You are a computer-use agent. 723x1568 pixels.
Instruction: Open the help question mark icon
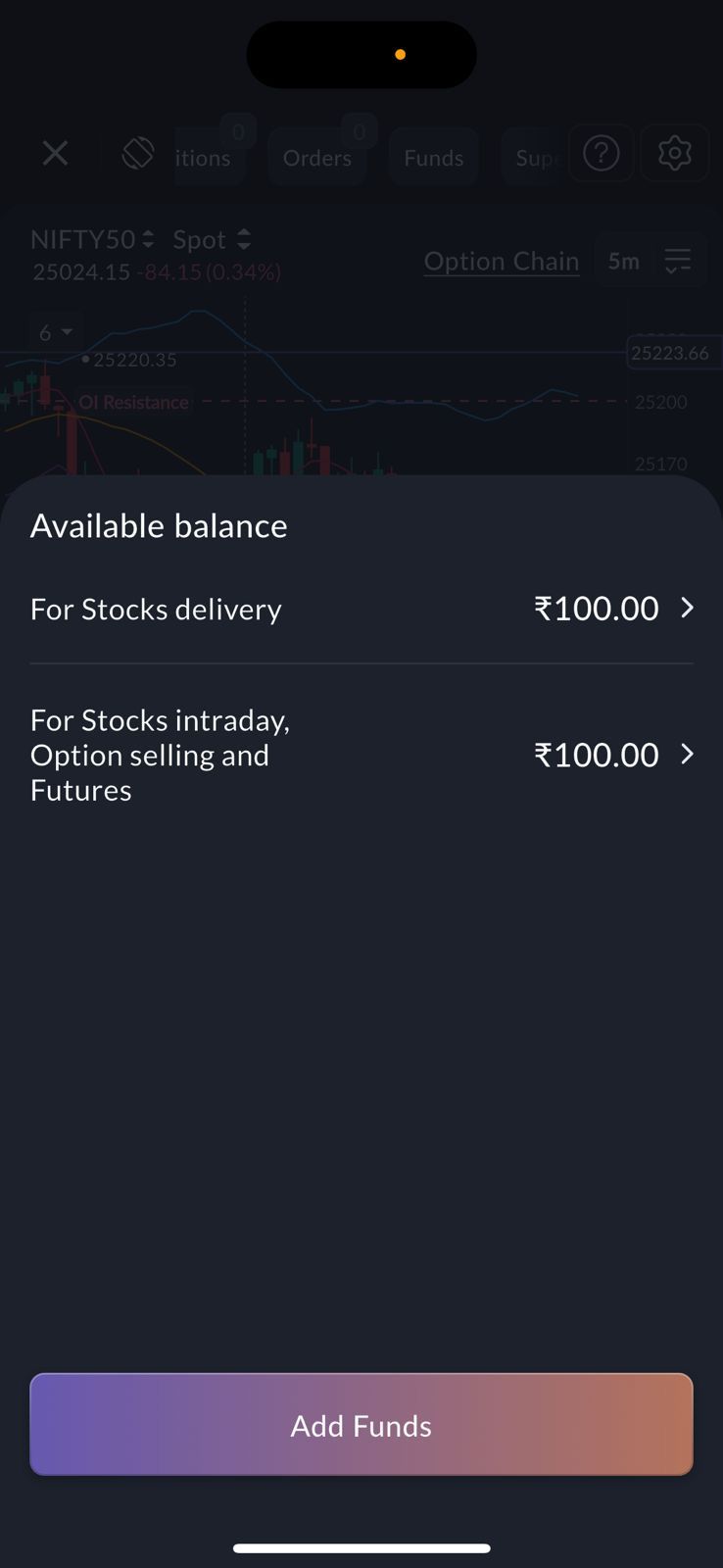[x=601, y=154]
